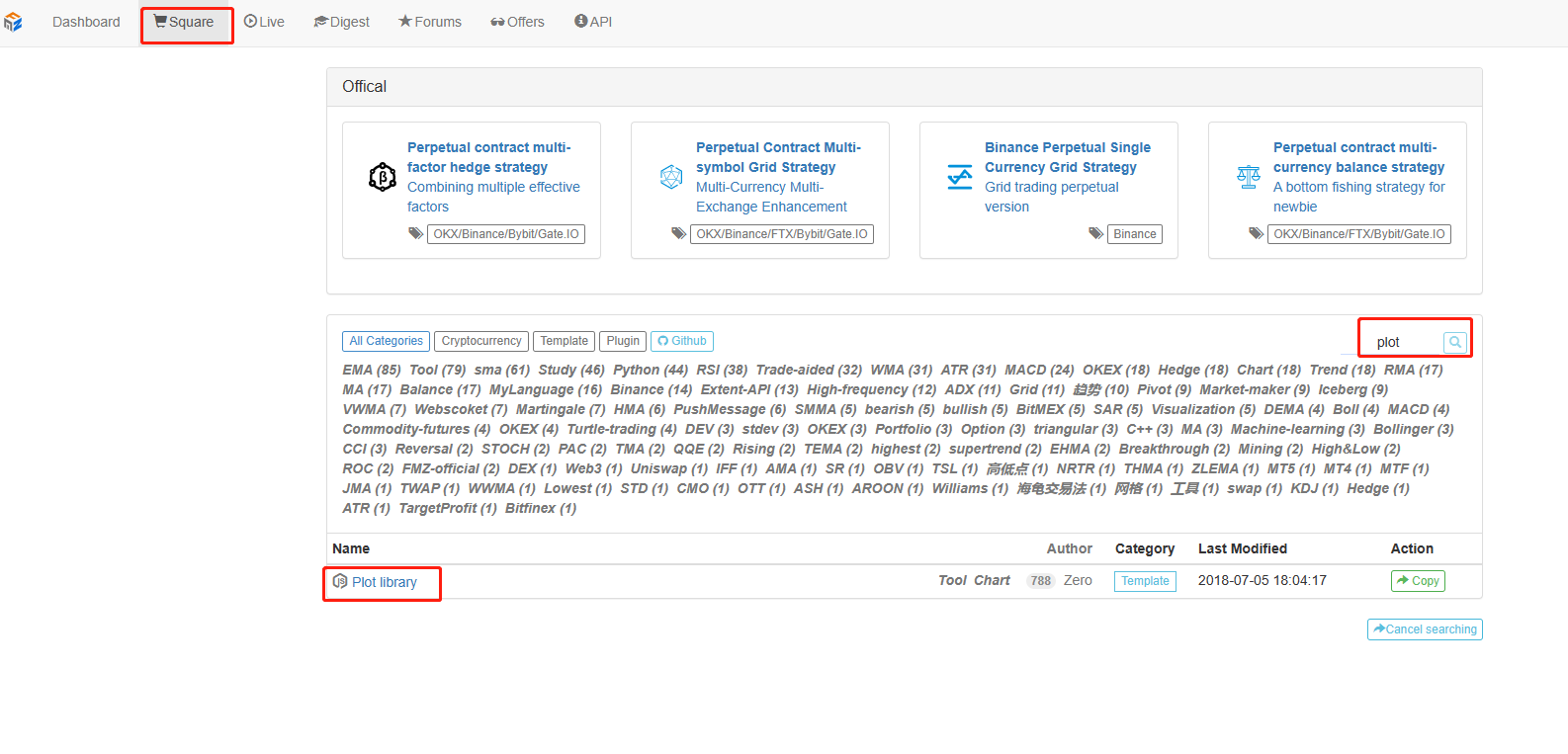Click the balance strategy scales icon
Viewport: 1568px width, 754px height.
pos(1249,177)
